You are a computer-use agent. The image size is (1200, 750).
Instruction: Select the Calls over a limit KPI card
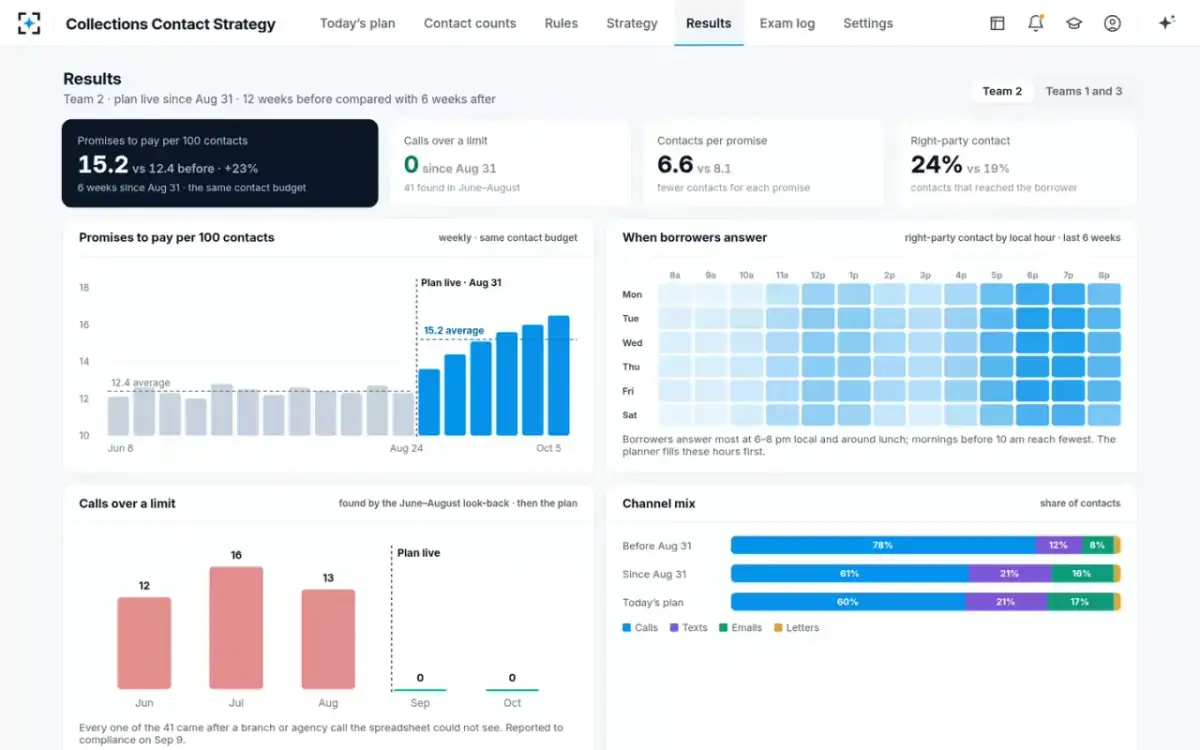coord(510,163)
